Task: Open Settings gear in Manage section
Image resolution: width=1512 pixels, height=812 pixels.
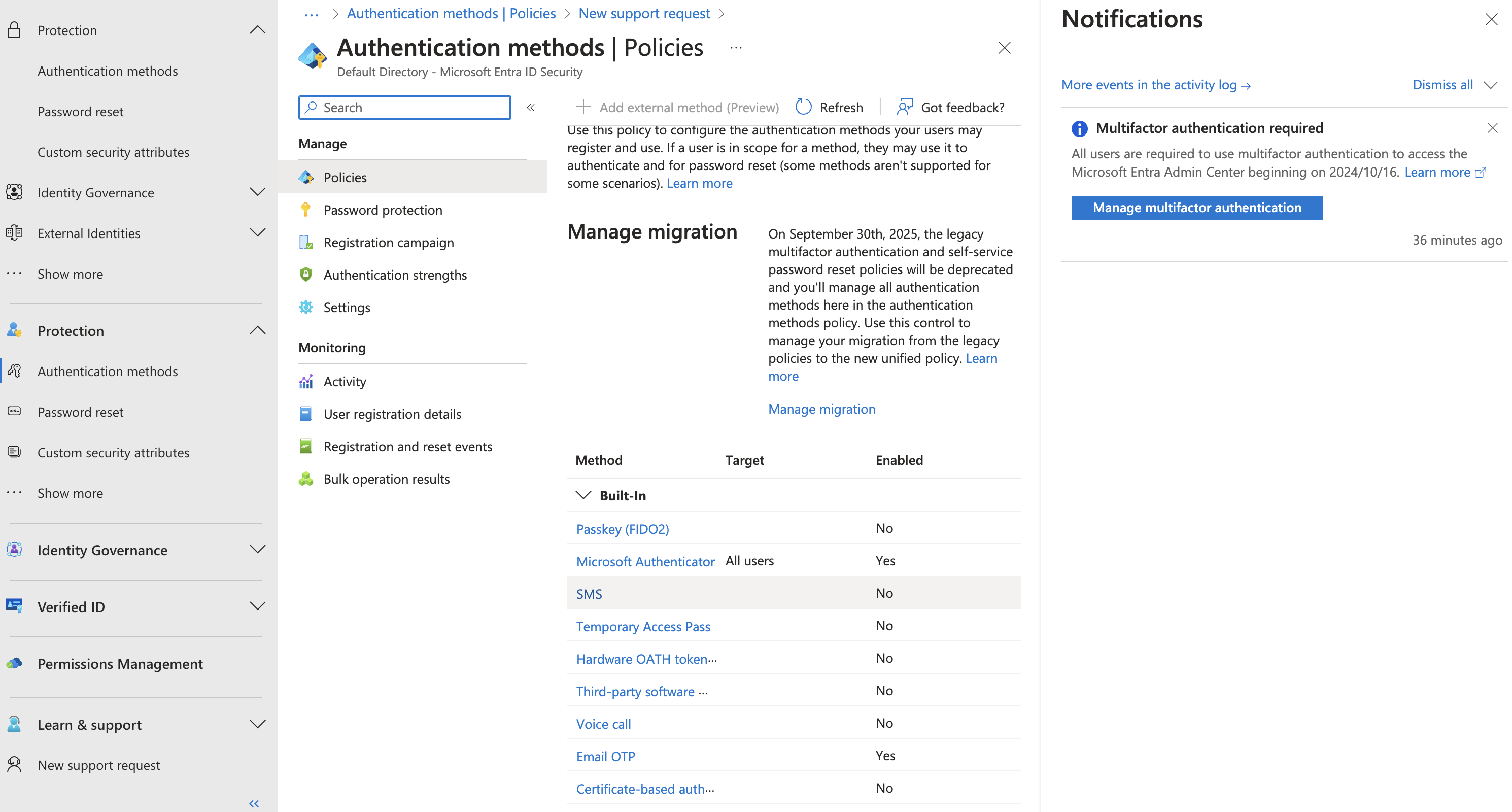Action: coord(347,307)
